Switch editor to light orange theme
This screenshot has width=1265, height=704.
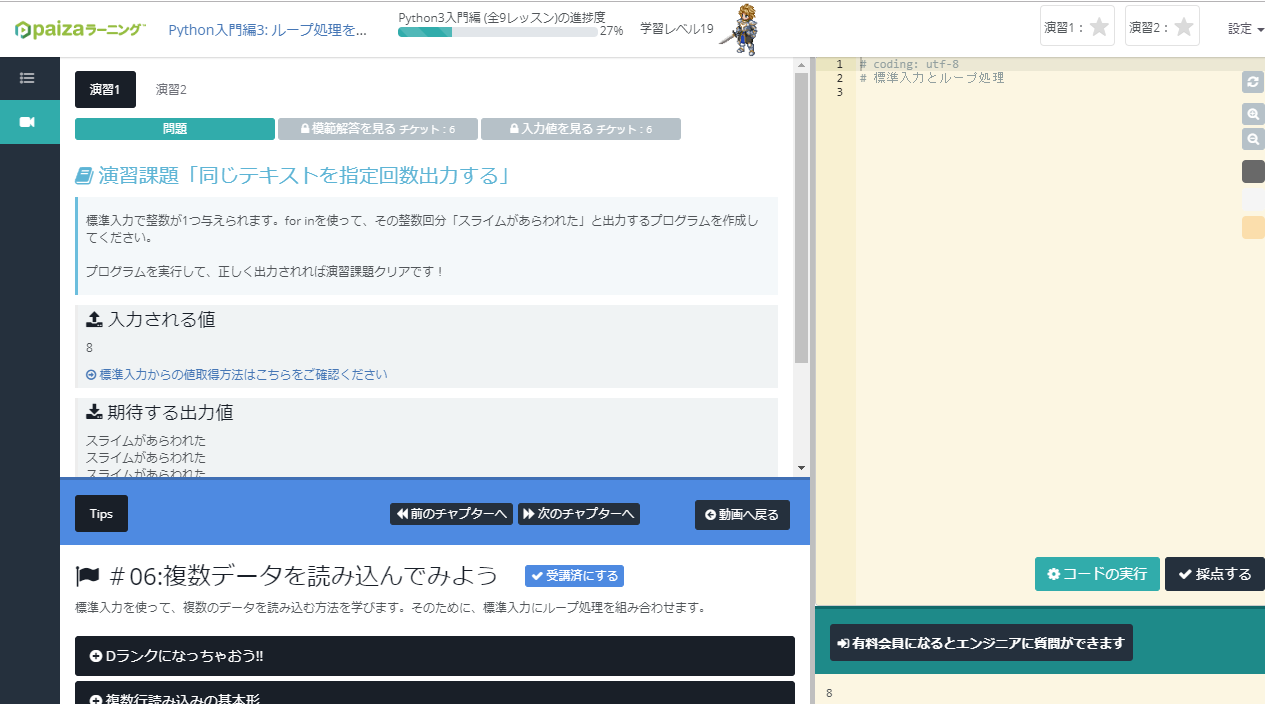[x=1252, y=228]
